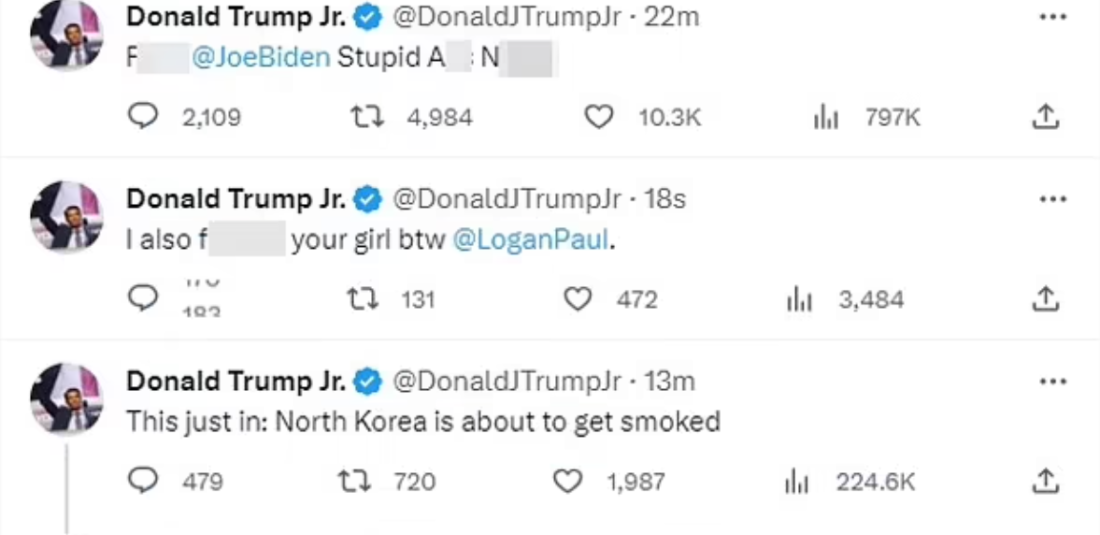1100x535 pixels.
Task: Click the @JoeBiden mention link
Action: click(x=259, y=57)
